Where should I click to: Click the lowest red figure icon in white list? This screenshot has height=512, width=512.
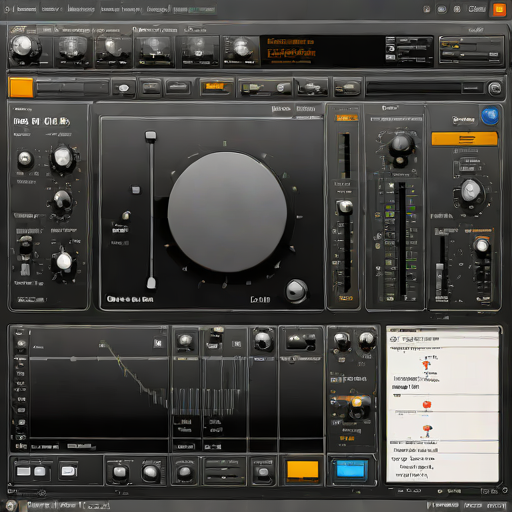427,430
